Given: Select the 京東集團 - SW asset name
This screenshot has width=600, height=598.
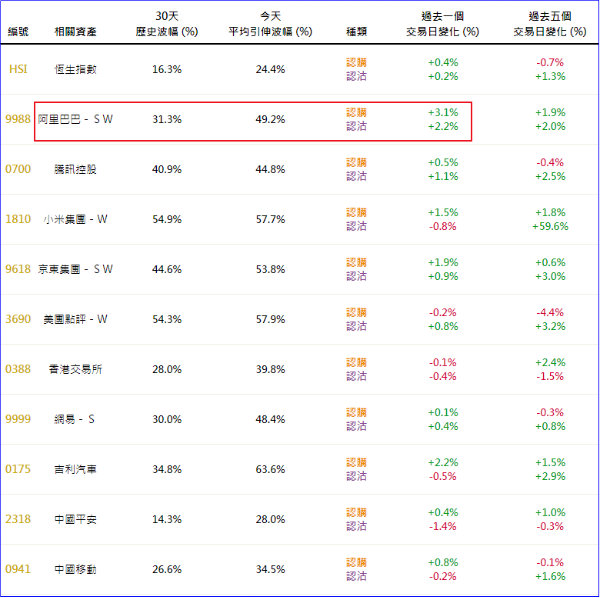Looking at the screenshot, I should pos(75,269).
